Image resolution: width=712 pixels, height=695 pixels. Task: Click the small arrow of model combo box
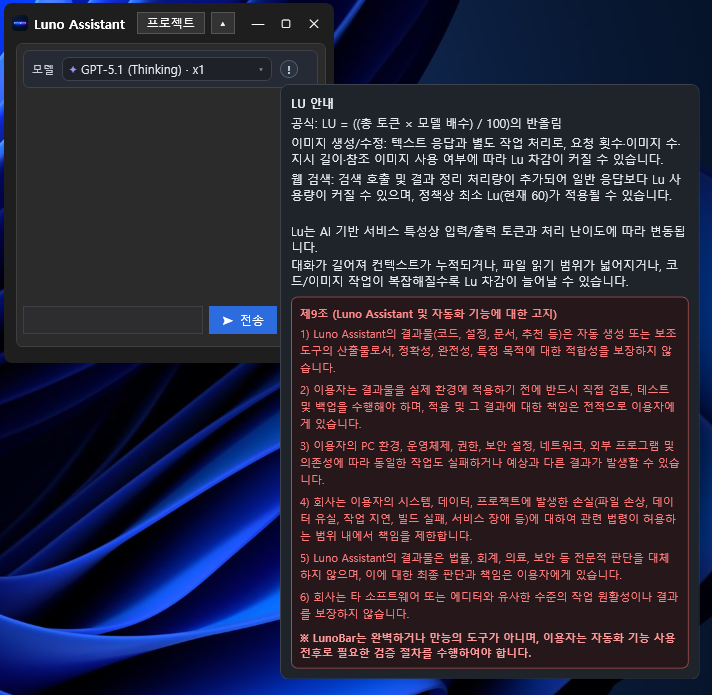(x=261, y=69)
